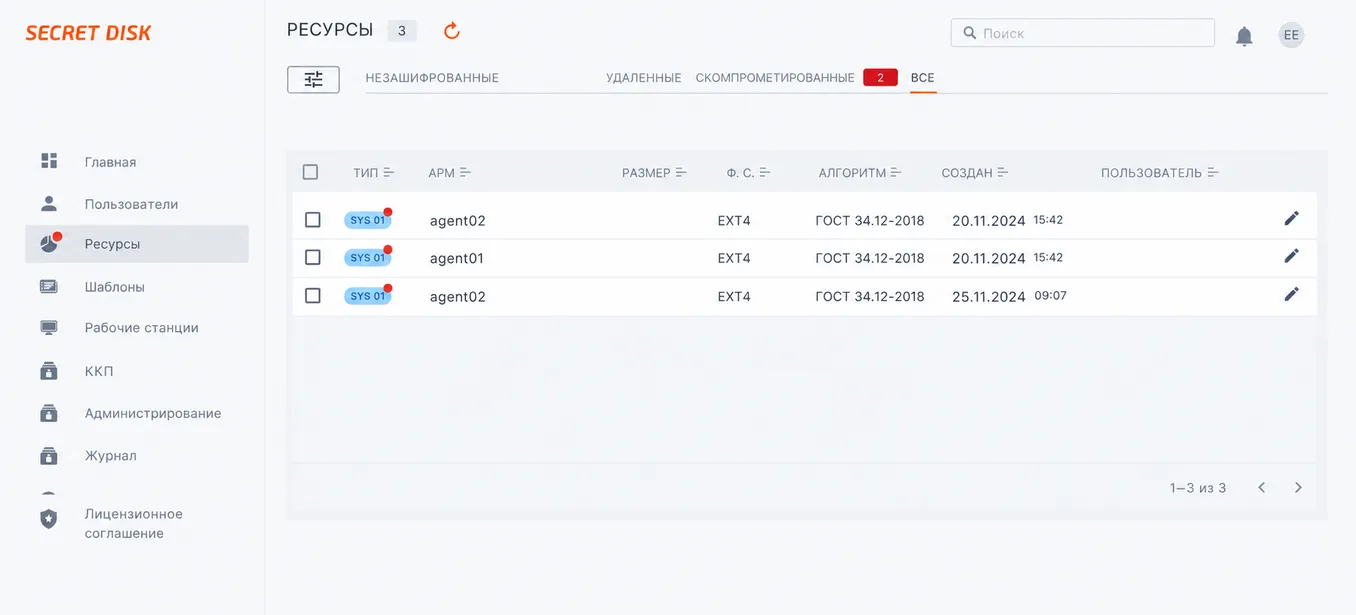Check the box for agent01 row
This screenshot has height=615, width=1356.
(x=312, y=258)
